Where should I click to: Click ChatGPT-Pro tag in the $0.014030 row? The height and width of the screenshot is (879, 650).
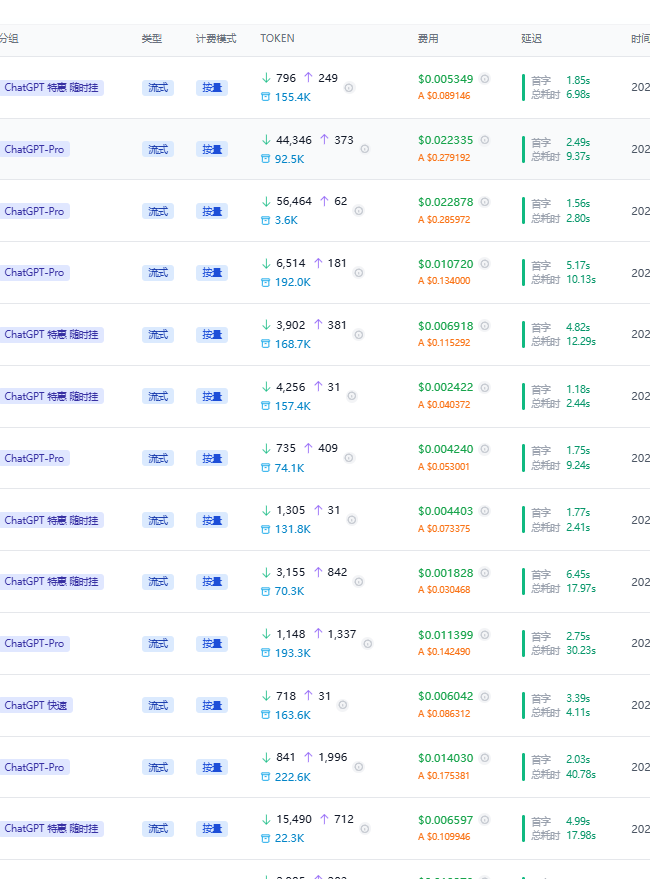34,767
